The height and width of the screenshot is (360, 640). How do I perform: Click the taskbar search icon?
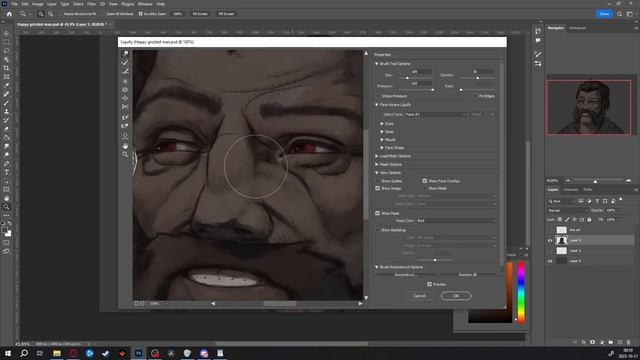point(24,353)
